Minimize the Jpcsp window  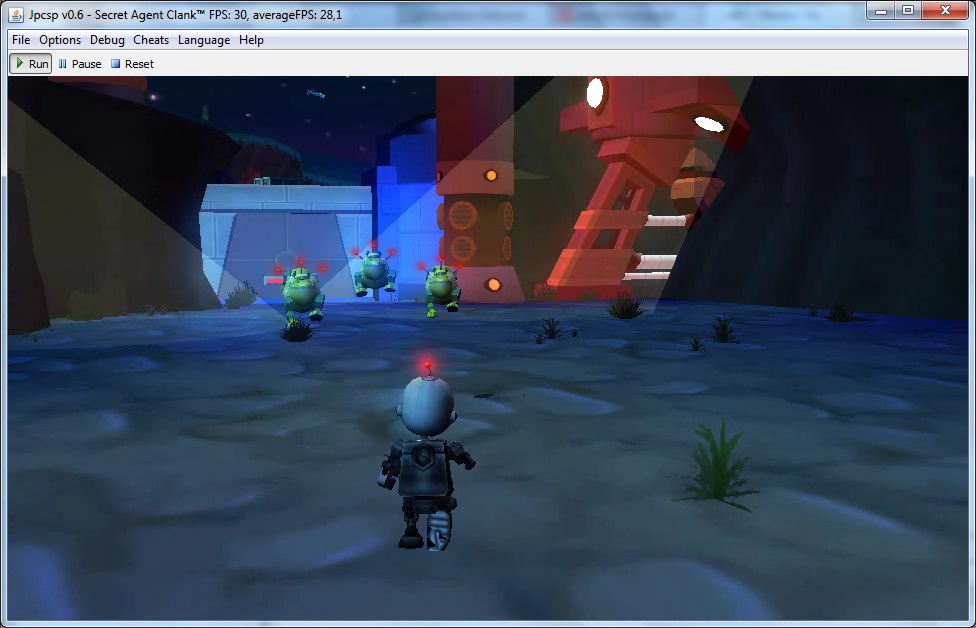pos(881,11)
